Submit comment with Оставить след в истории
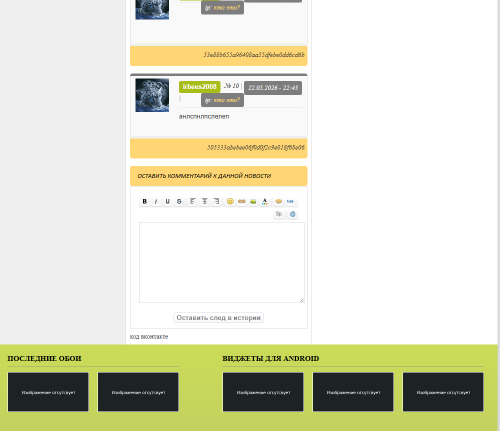 pos(218,318)
